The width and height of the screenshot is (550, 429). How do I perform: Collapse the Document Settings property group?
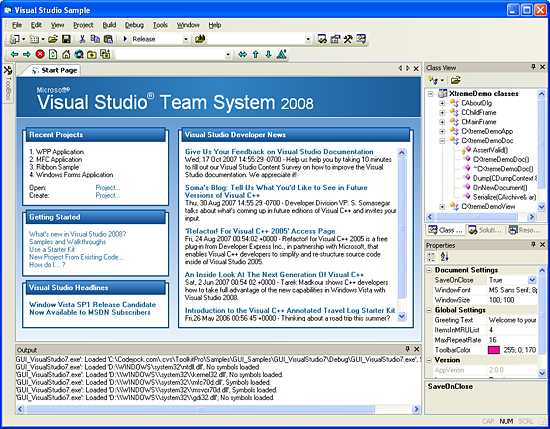tap(429, 270)
